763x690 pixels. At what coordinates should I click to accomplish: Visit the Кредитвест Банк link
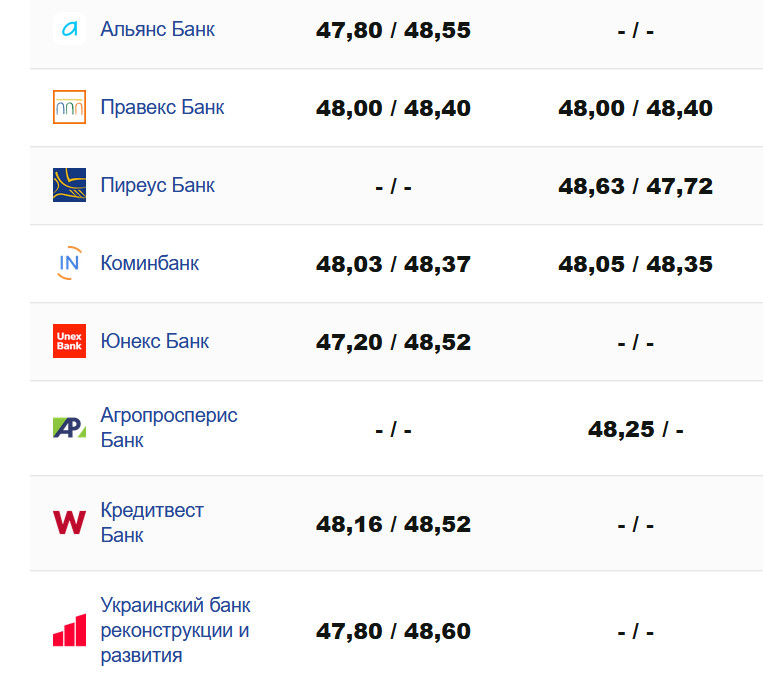[x=151, y=522]
